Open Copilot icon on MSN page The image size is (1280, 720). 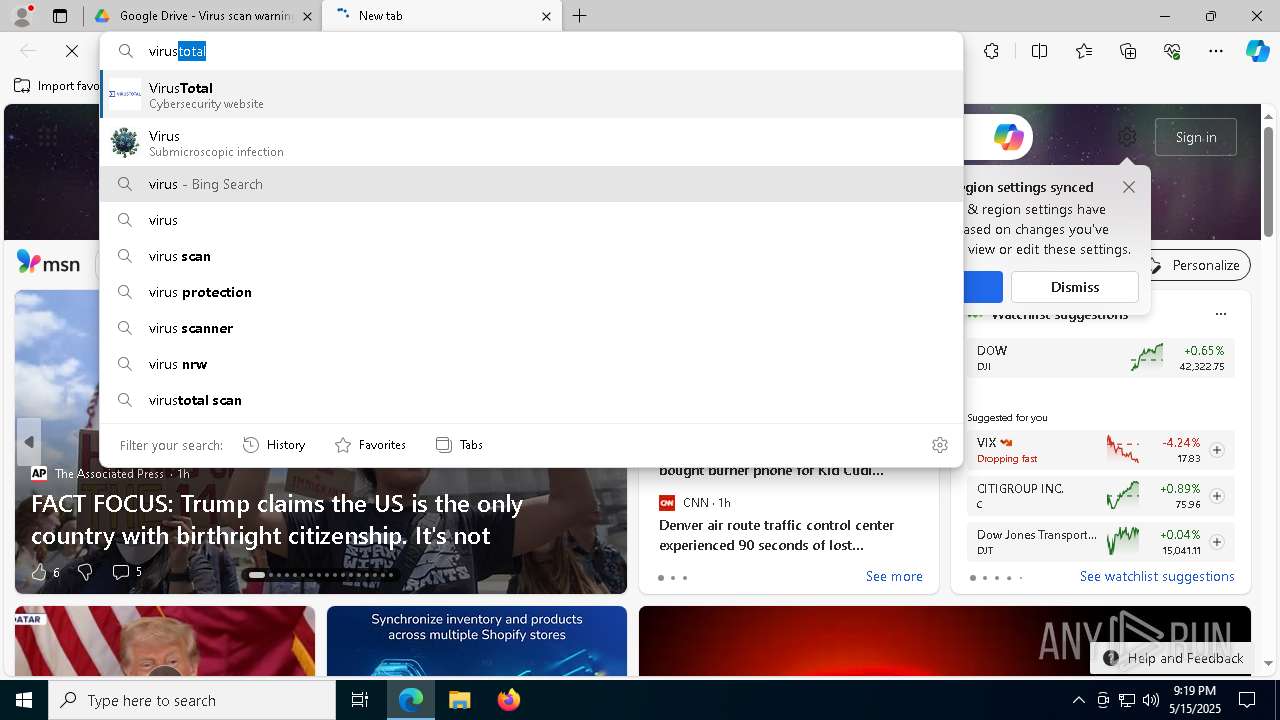coord(1008,137)
